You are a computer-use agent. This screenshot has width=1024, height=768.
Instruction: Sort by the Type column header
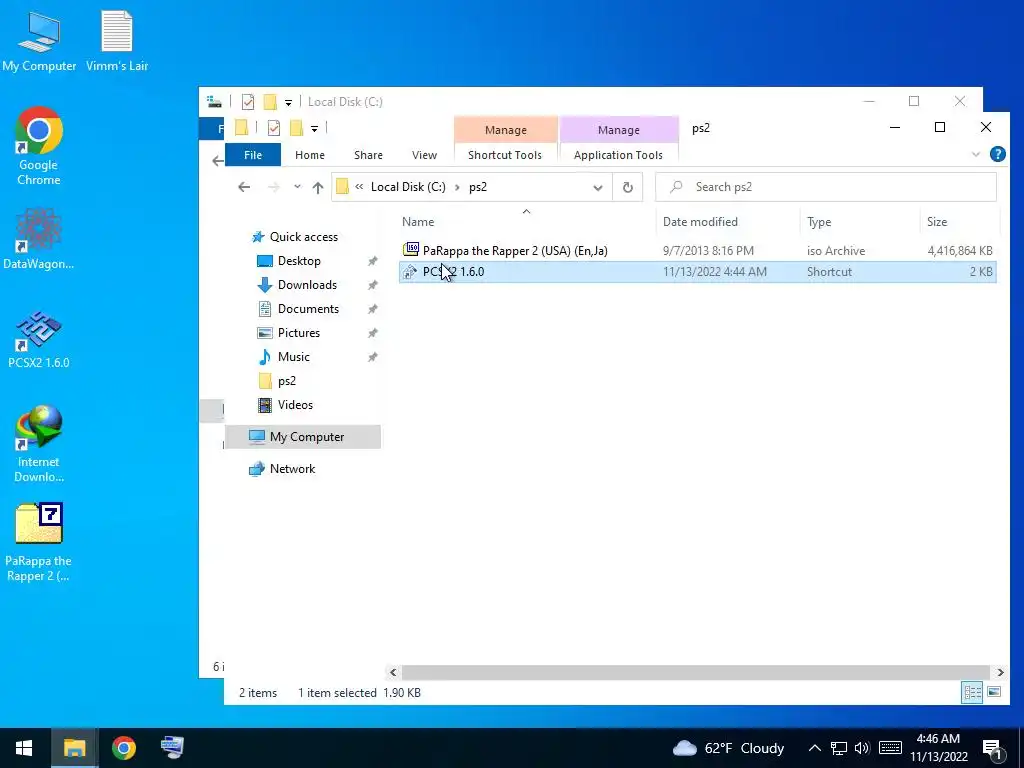(x=859, y=221)
